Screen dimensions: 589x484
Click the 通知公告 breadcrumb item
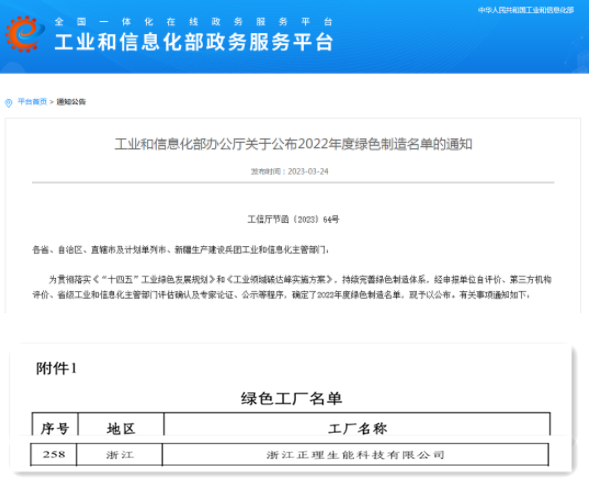tap(71, 102)
